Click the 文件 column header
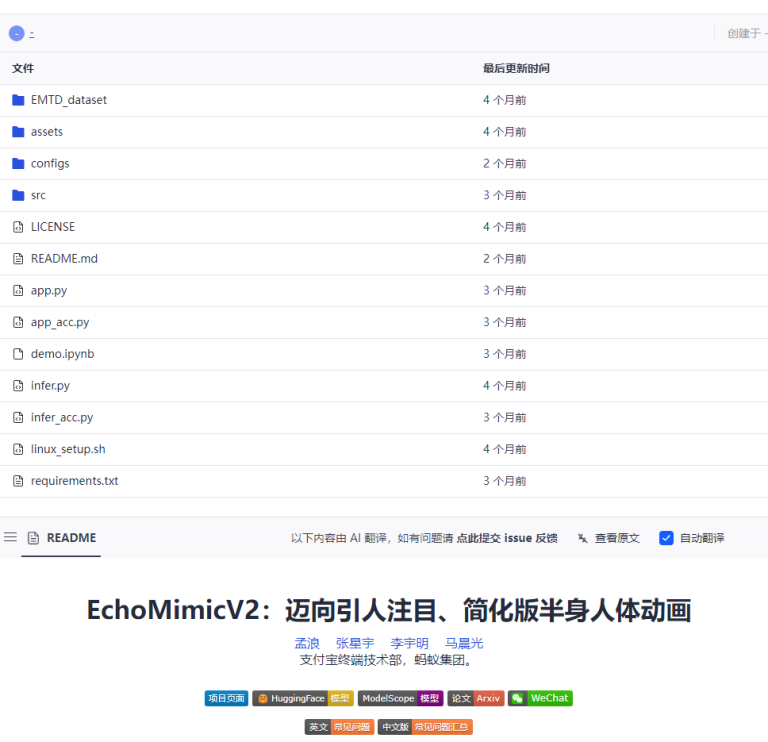 23,68
